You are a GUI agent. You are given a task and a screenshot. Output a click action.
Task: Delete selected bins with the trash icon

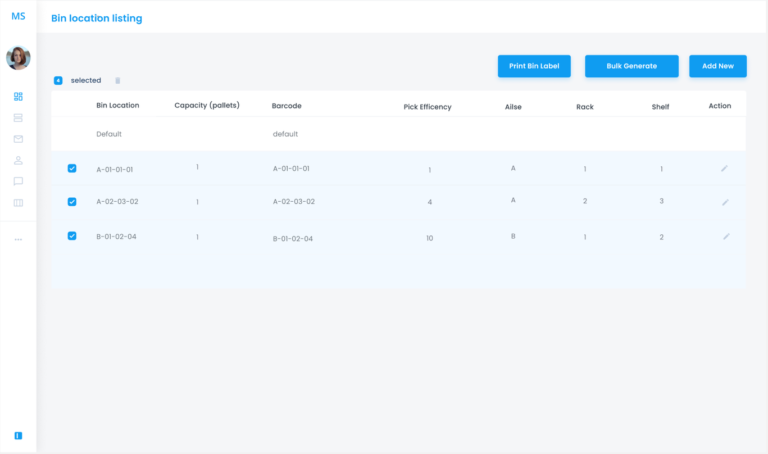pos(117,81)
